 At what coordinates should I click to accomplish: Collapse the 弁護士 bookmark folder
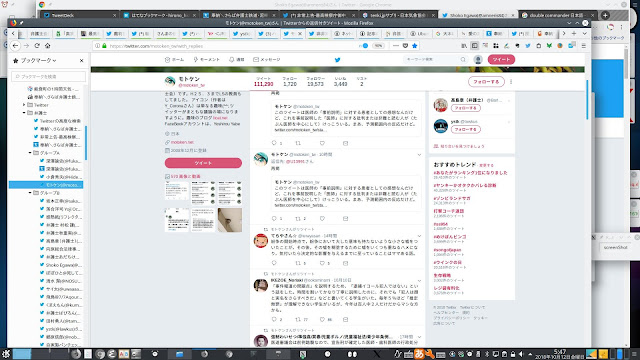24,113
